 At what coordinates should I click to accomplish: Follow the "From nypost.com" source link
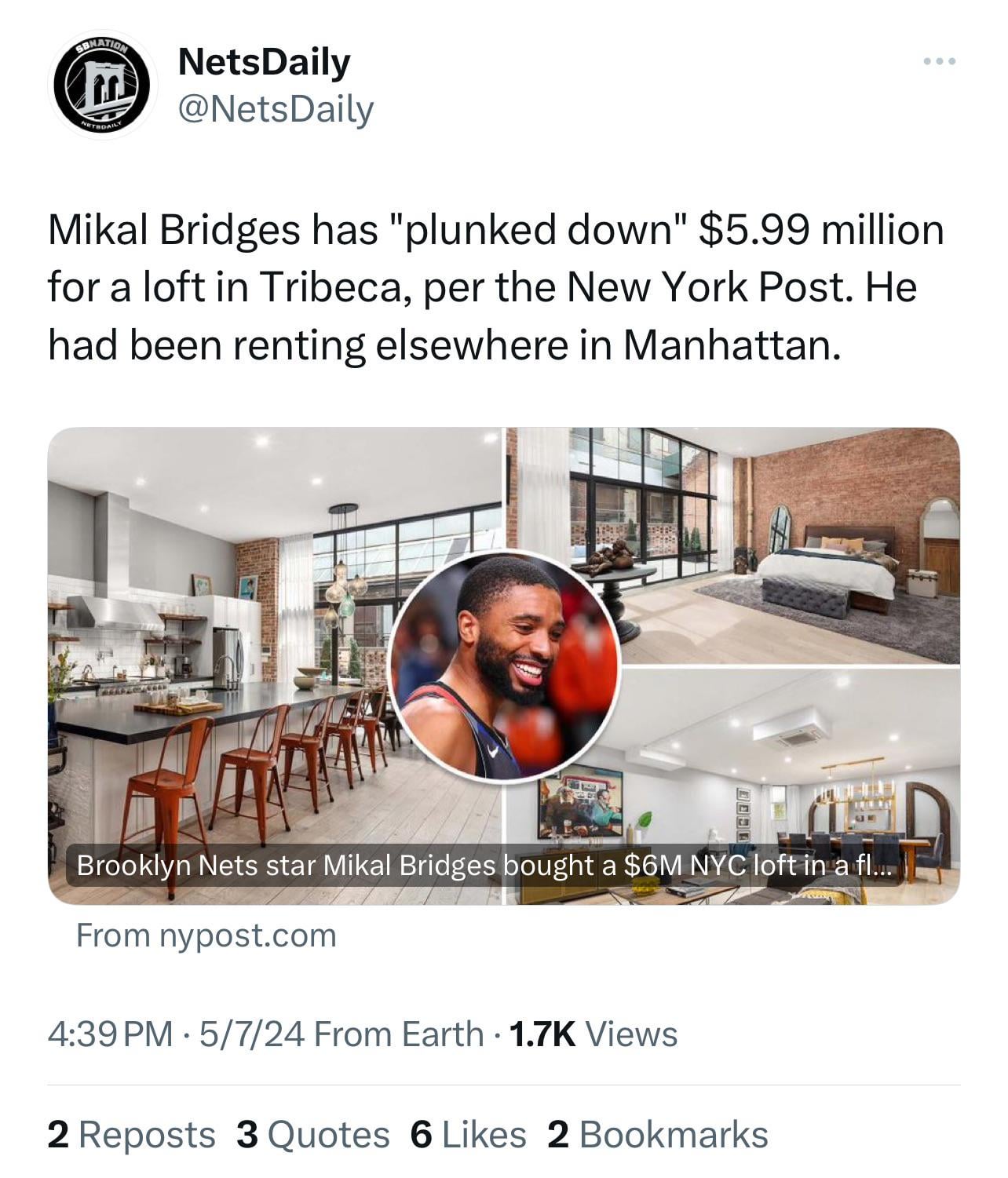pyautogui.click(x=206, y=935)
